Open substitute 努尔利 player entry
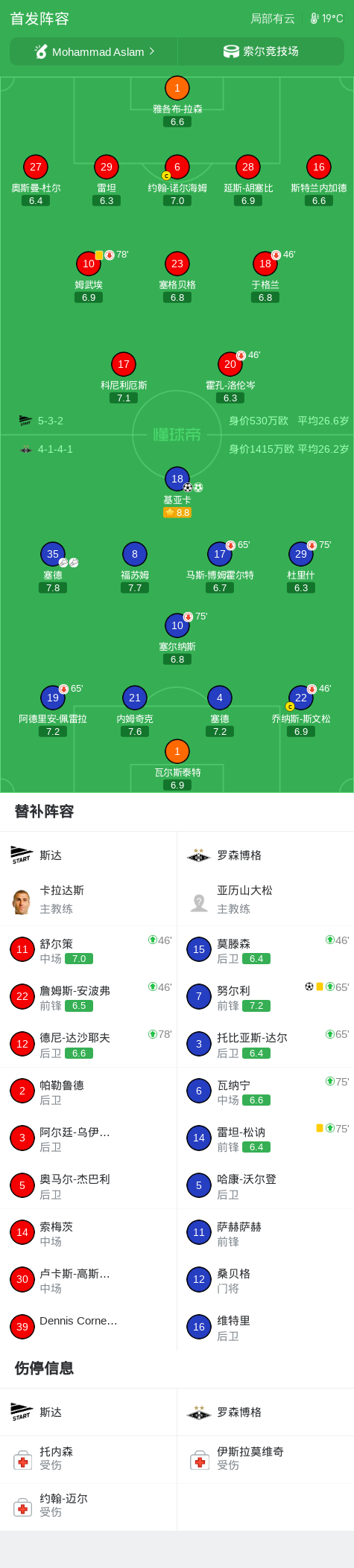The width and height of the screenshot is (354, 1568). (x=265, y=997)
